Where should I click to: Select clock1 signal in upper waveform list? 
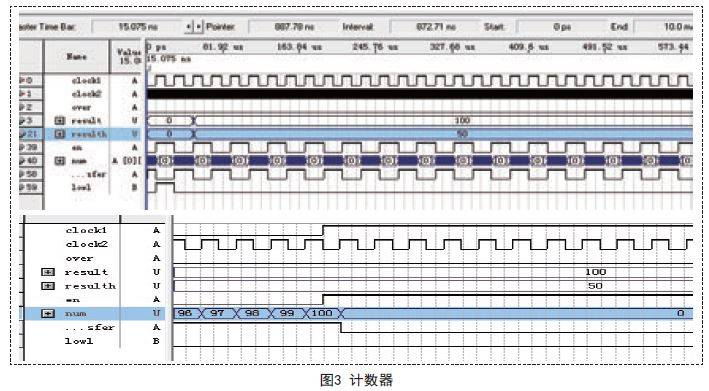[x=86, y=80]
